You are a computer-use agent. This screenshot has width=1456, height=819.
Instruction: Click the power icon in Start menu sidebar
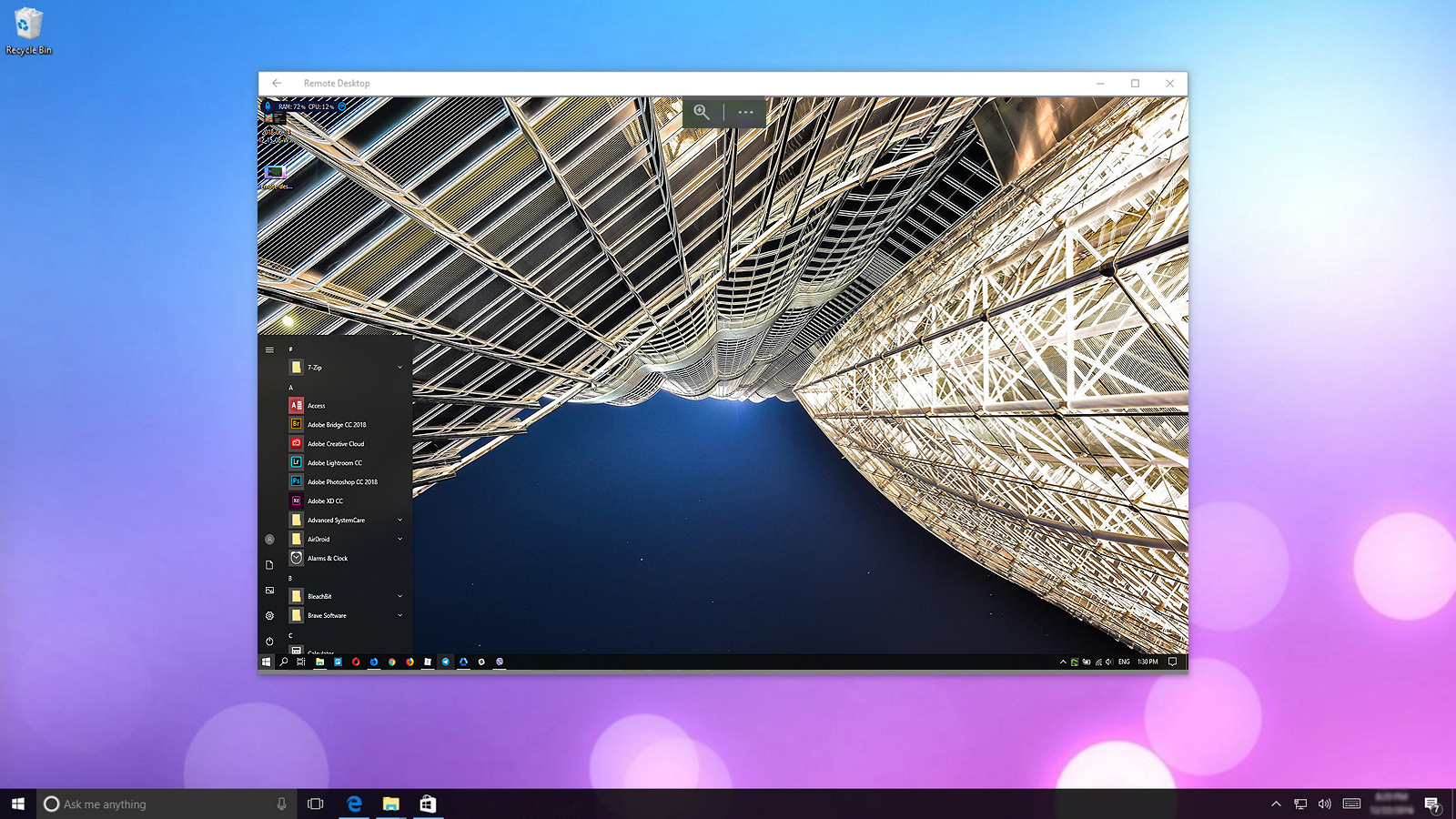(x=269, y=641)
